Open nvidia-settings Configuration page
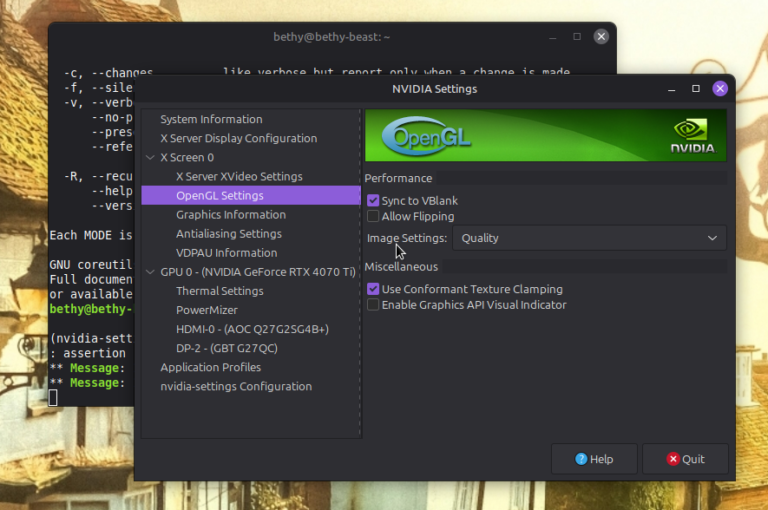Viewport: 768px width, 510px height. click(x=236, y=387)
